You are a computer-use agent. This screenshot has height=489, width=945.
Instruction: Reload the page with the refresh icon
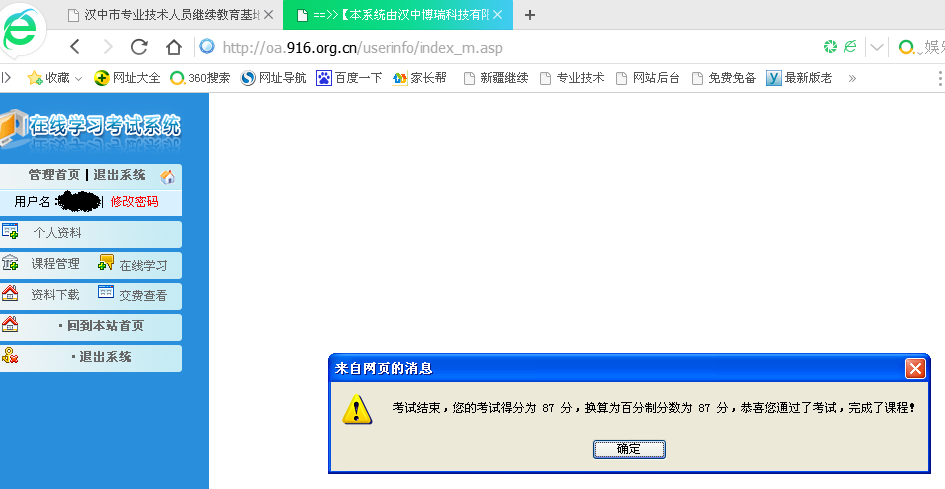point(139,47)
